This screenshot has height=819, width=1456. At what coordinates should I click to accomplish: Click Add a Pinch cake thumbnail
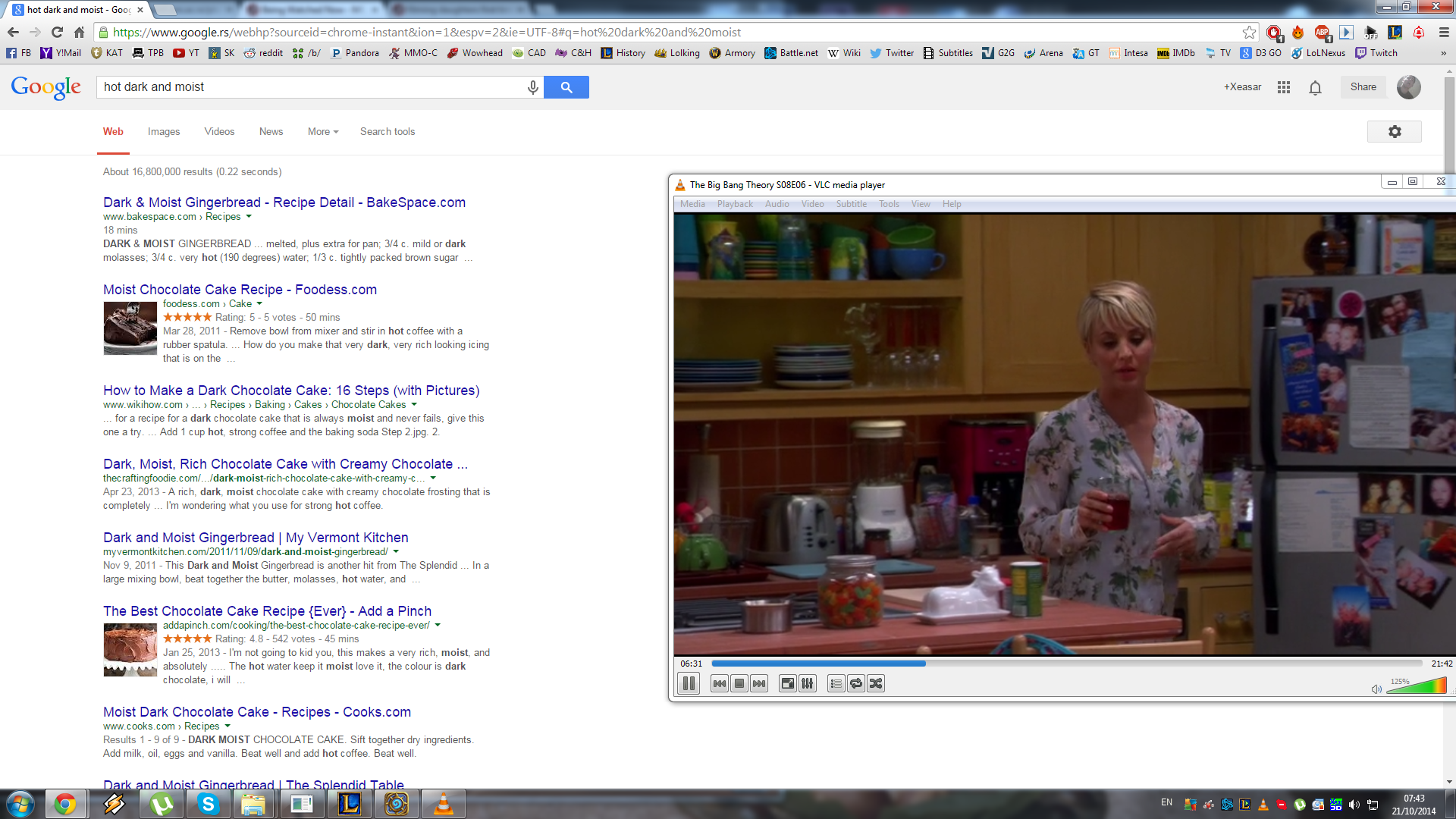coord(130,650)
